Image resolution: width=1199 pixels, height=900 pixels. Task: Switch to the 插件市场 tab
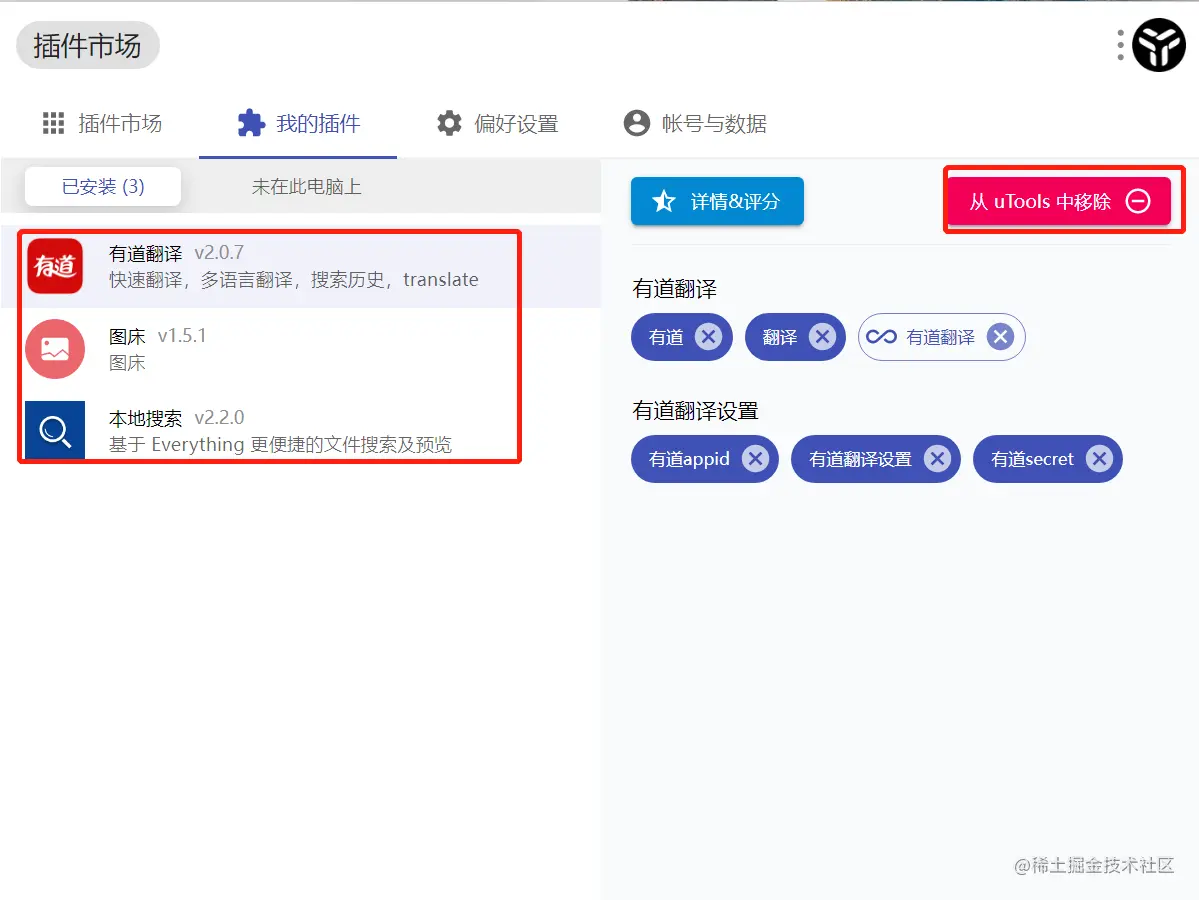click(x=102, y=123)
